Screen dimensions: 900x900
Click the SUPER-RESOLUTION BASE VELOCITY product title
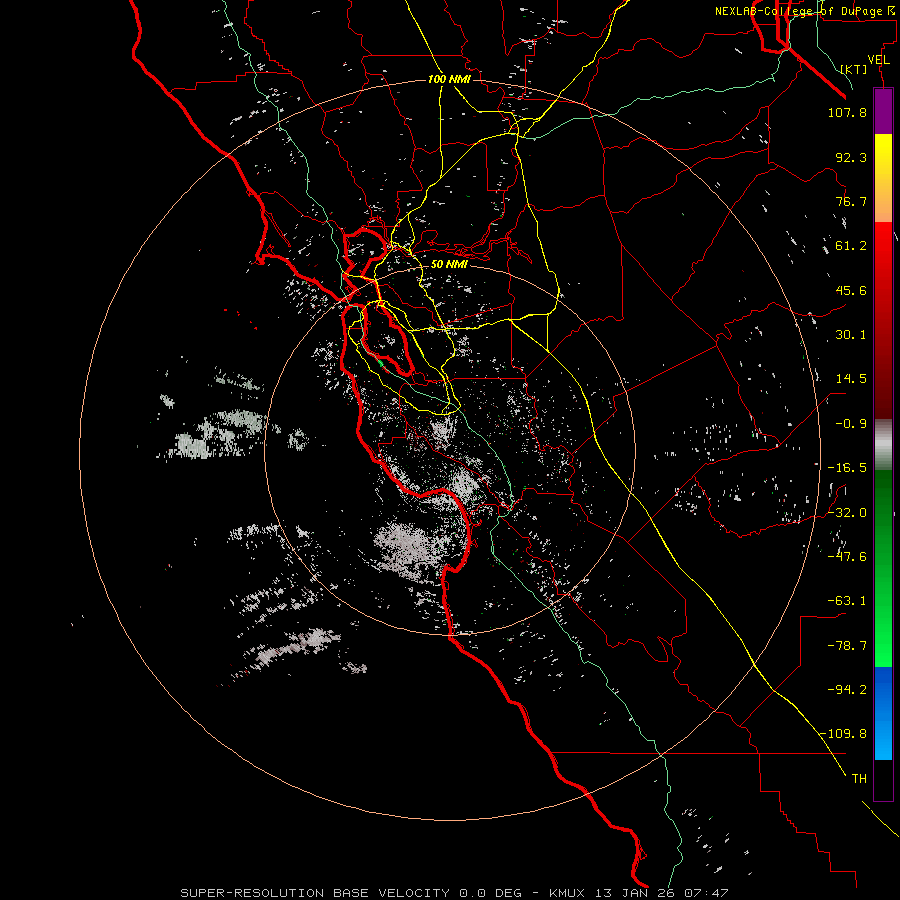tap(315, 893)
